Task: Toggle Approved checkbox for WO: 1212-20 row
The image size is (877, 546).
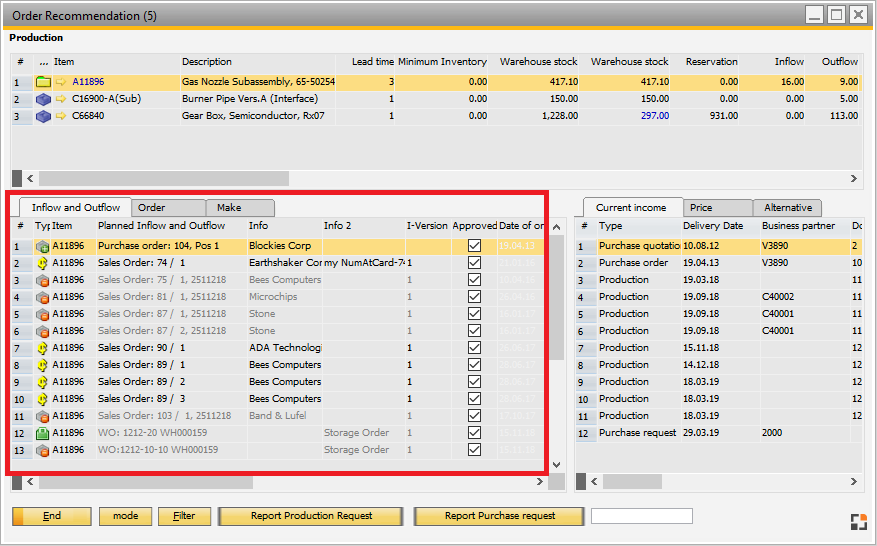Action: (x=474, y=433)
